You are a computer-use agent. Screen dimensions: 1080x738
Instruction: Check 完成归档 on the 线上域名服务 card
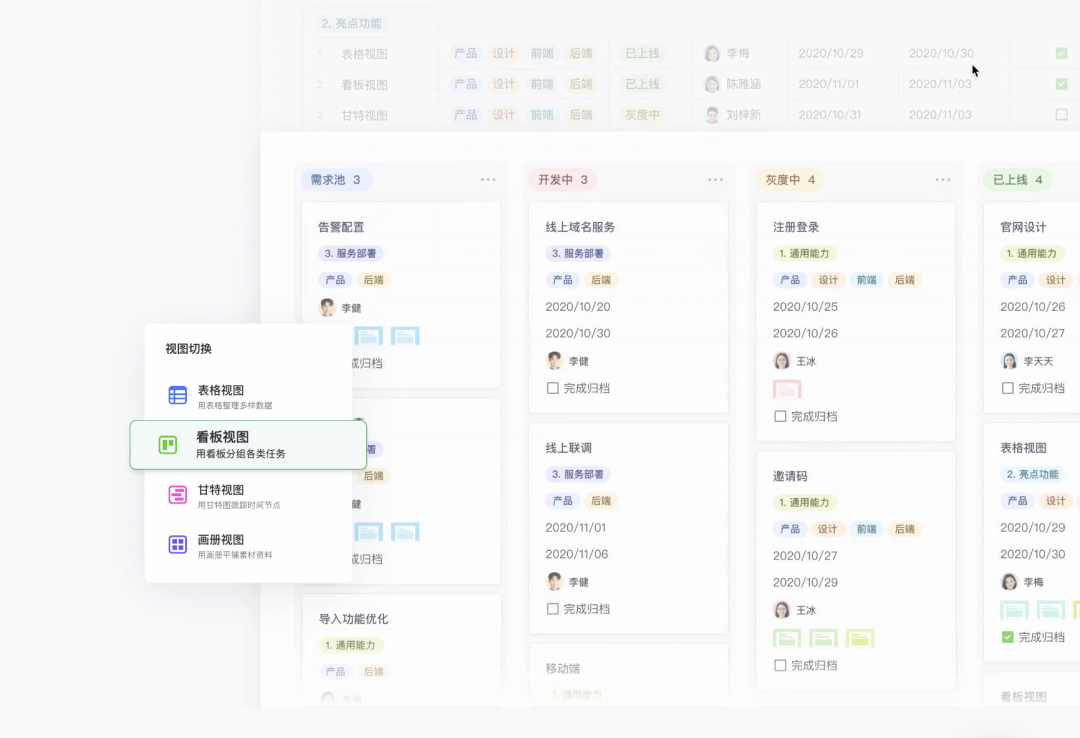[552, 388]
